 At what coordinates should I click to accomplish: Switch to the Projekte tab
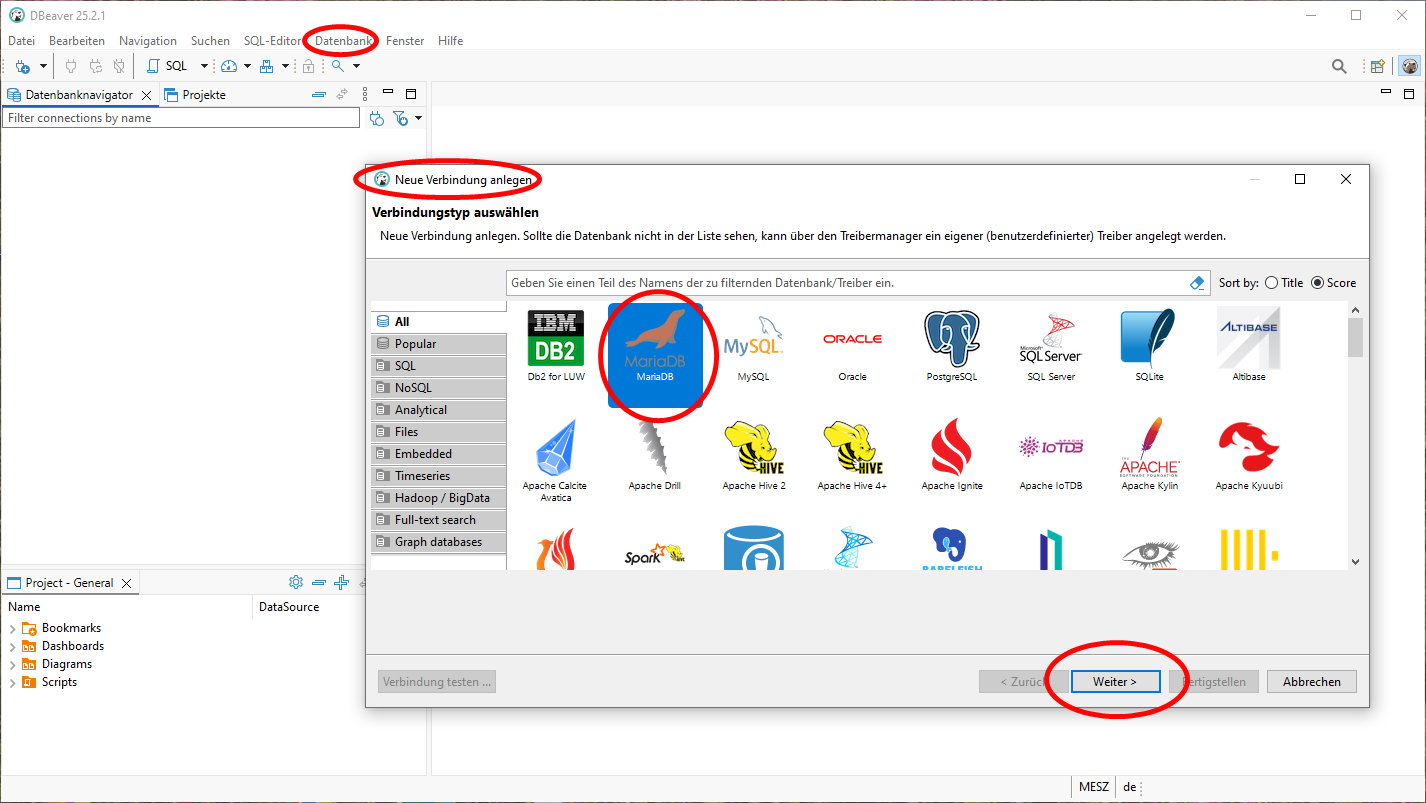(x=196, y=95)
